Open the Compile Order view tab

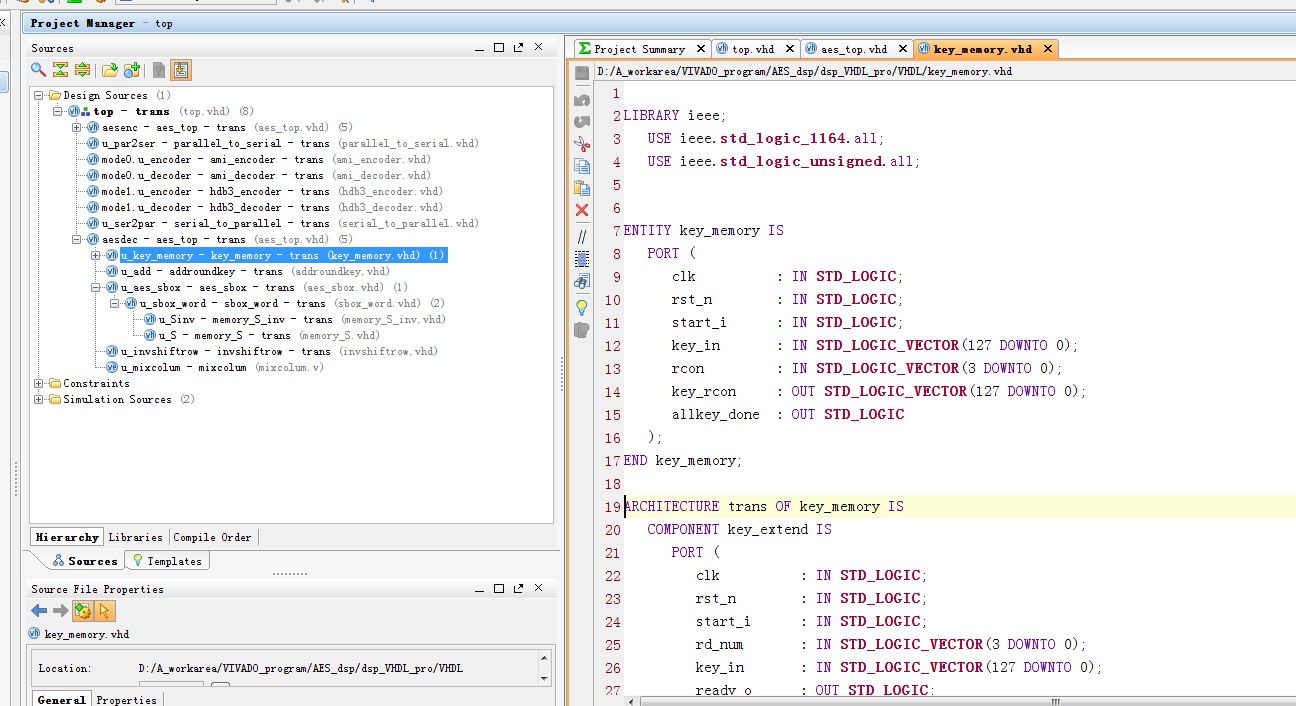point(213,537)
